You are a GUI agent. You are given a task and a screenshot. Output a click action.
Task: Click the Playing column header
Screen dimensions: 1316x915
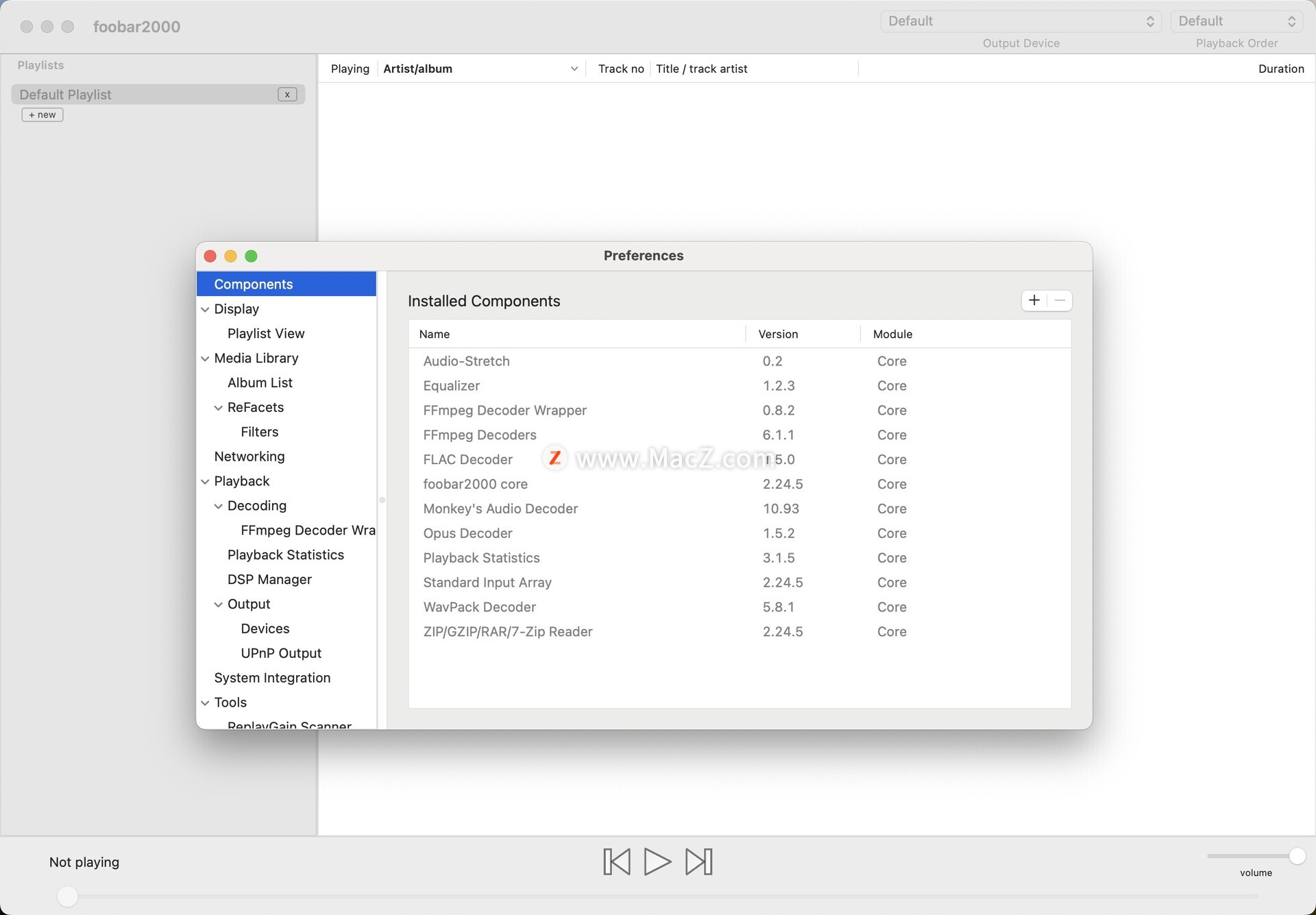coord(350,69)
